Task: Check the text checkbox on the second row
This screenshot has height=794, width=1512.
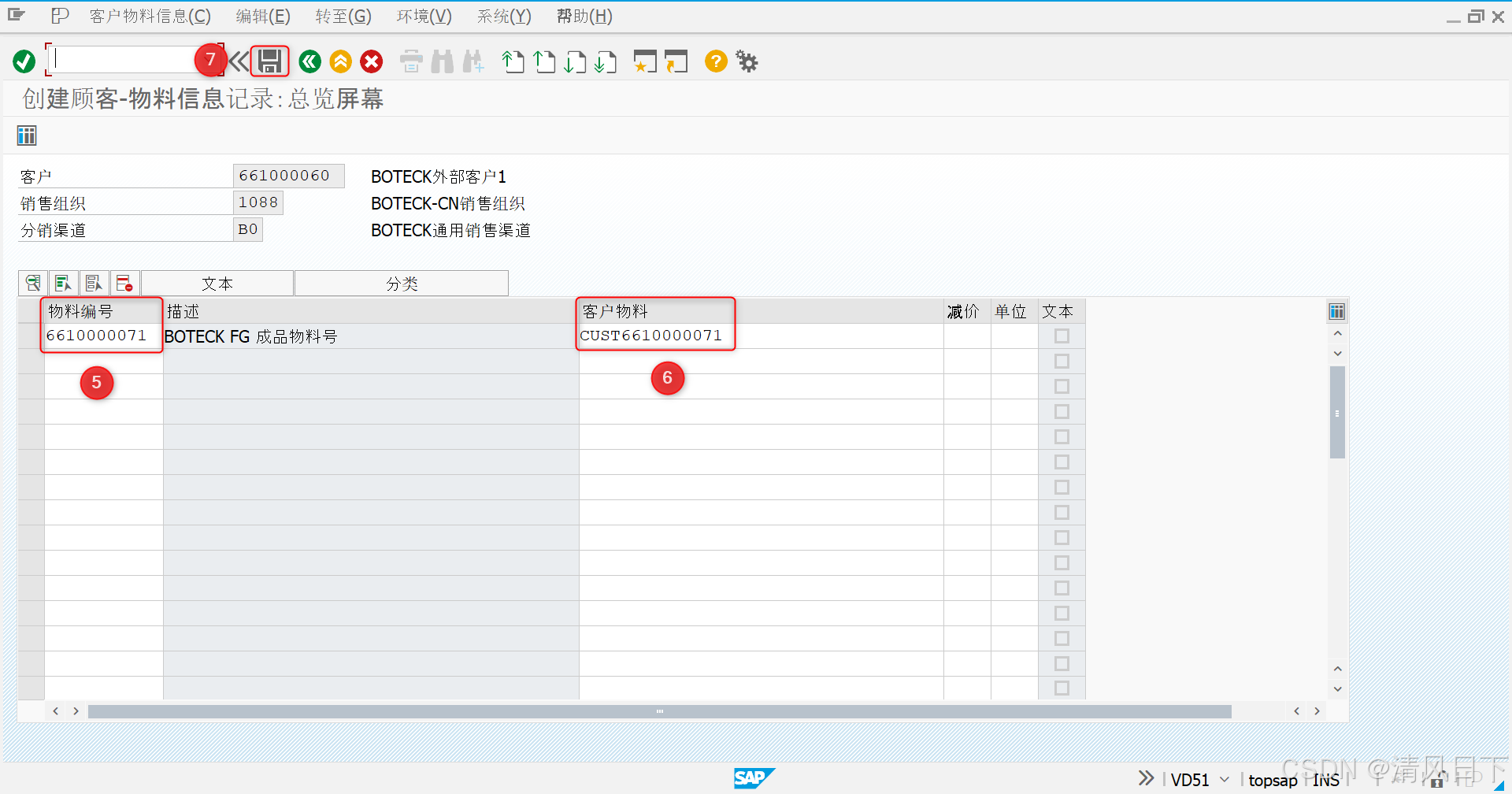Action: tap(1062, 361)
